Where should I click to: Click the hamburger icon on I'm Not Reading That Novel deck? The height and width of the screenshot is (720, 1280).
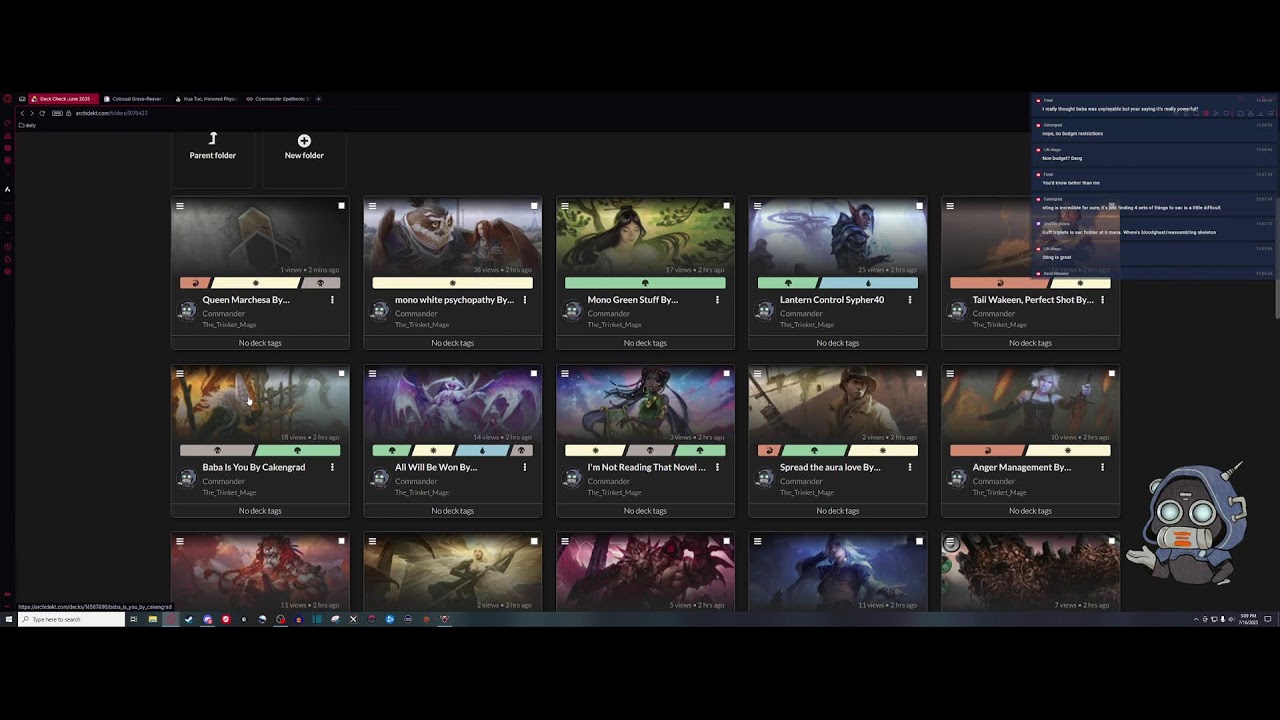(x=565, y=374)
